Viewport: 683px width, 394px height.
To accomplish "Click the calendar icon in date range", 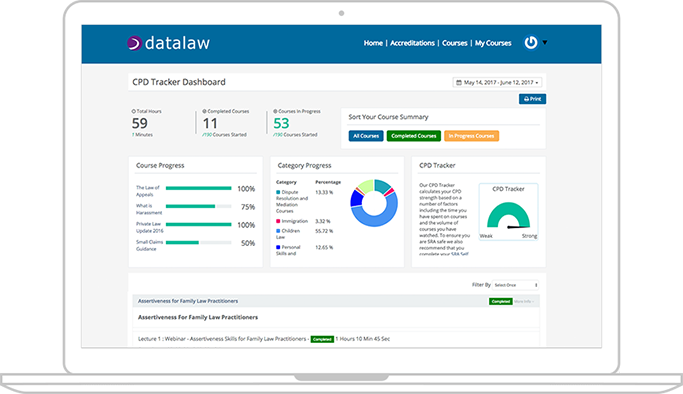I will tap(459, 82).
